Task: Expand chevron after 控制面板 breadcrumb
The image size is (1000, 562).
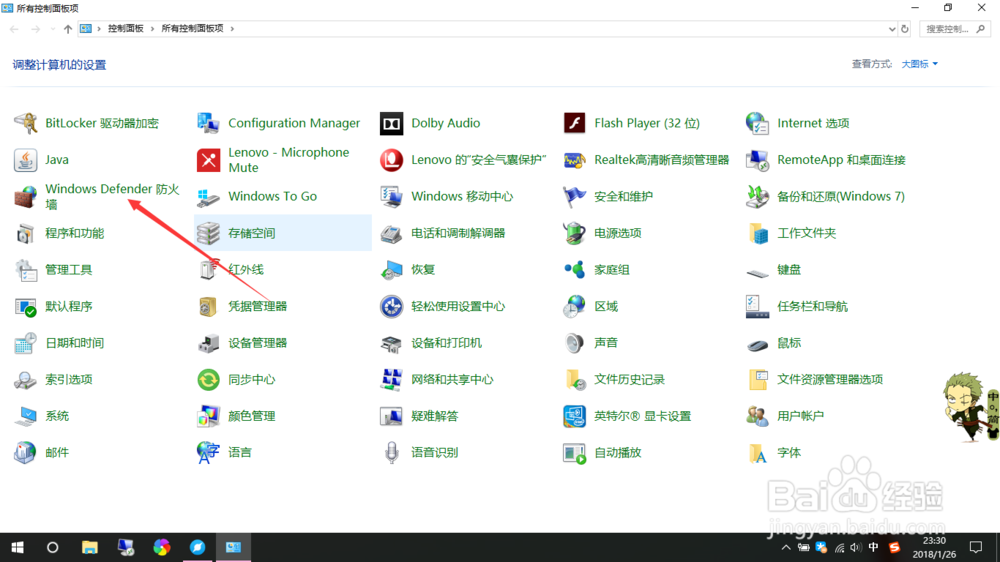Action: (152, 29)
